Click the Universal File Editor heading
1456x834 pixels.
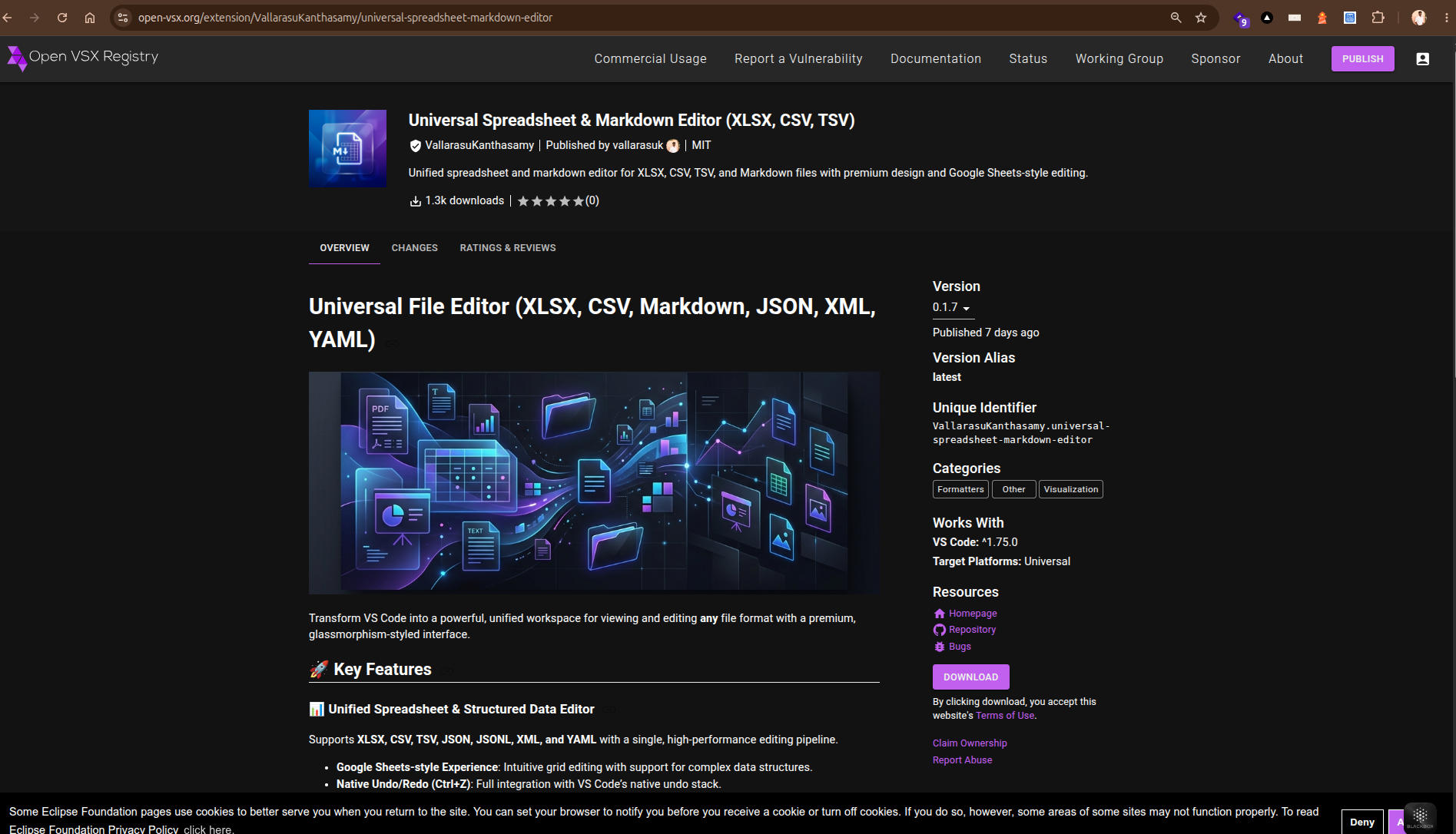592,323
